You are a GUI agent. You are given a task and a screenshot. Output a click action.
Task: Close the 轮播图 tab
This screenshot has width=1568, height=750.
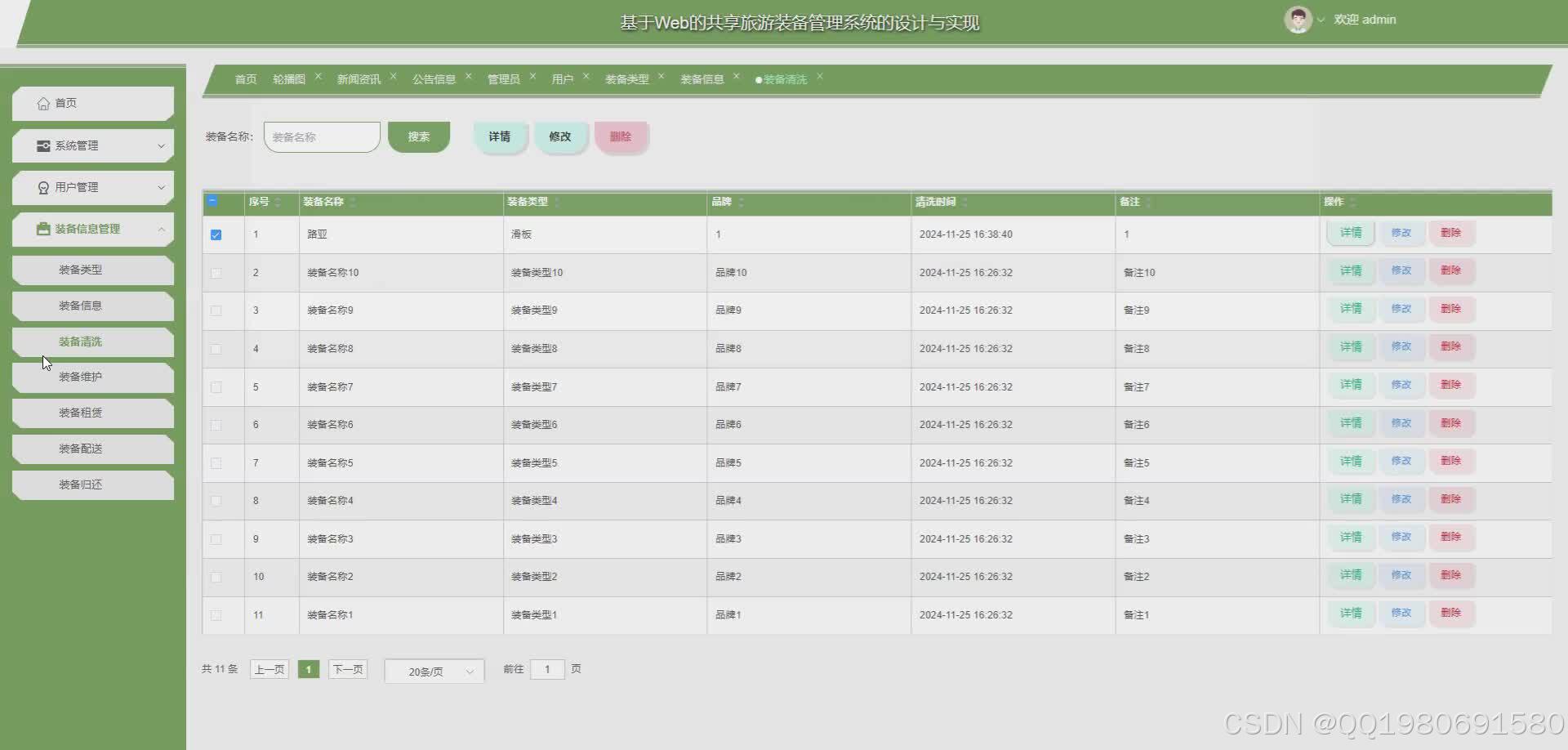[x=318, y=77]
